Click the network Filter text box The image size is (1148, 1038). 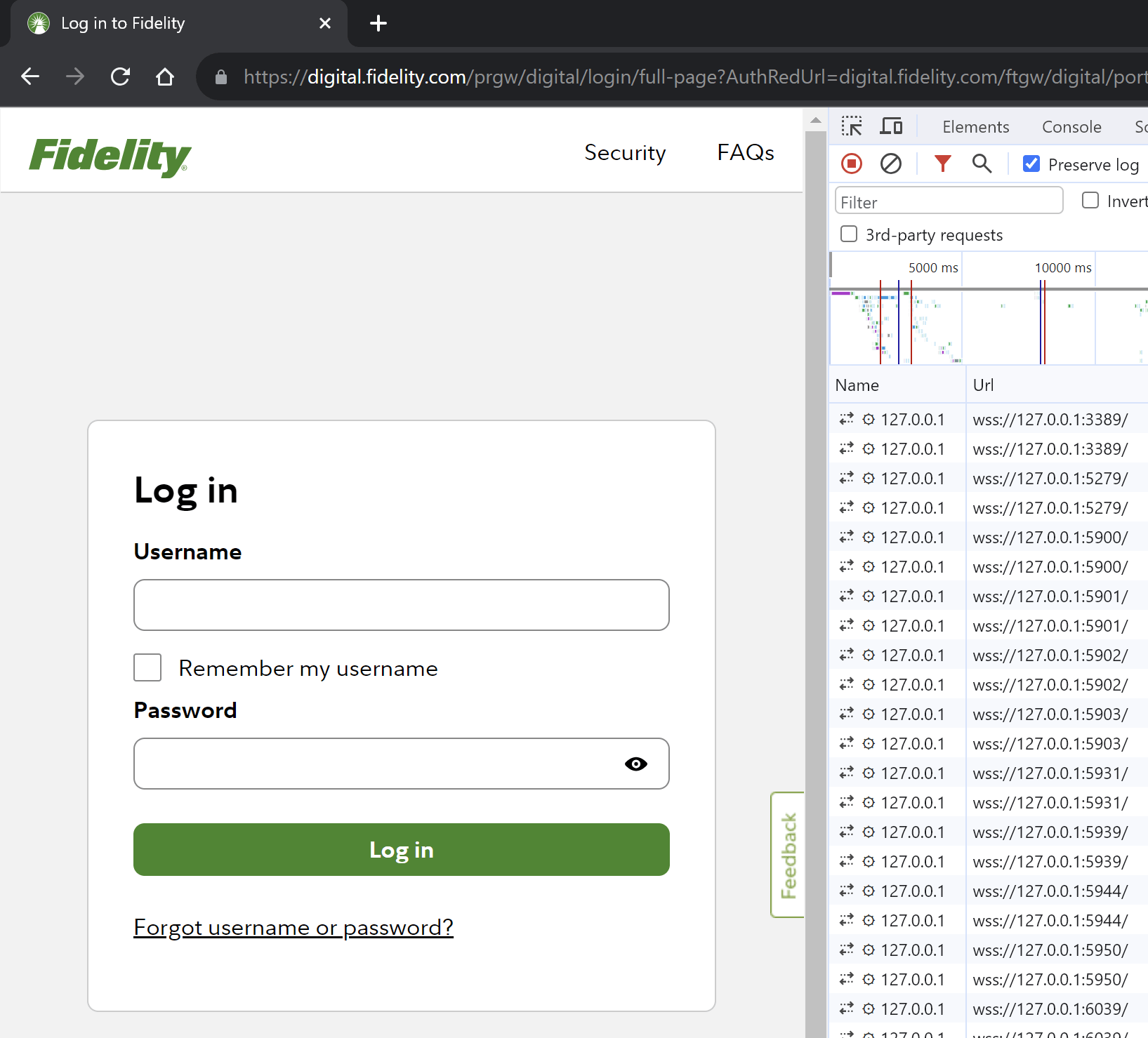[x=949, y=201]
